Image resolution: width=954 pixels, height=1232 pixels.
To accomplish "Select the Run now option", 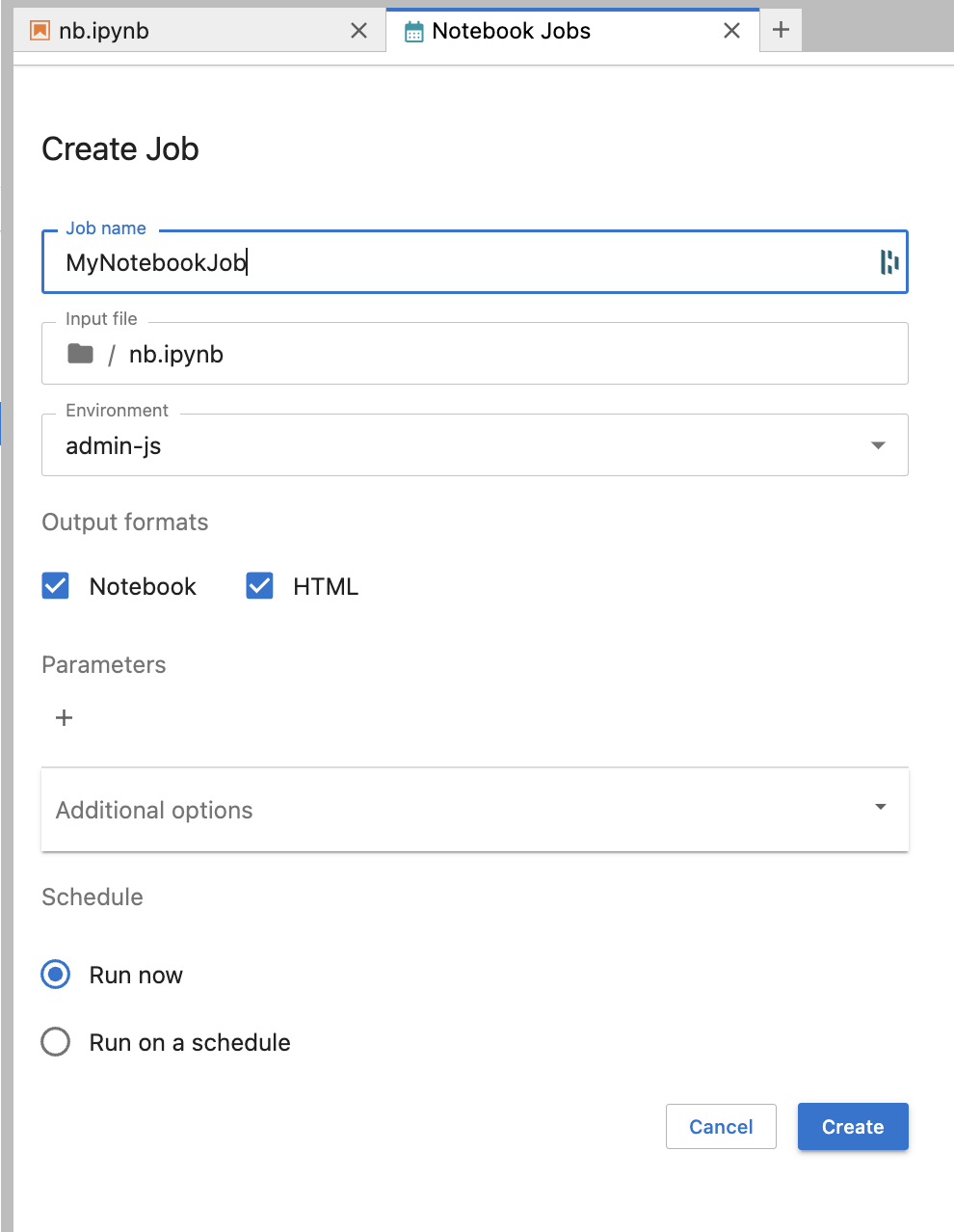I will pos(55,975).
